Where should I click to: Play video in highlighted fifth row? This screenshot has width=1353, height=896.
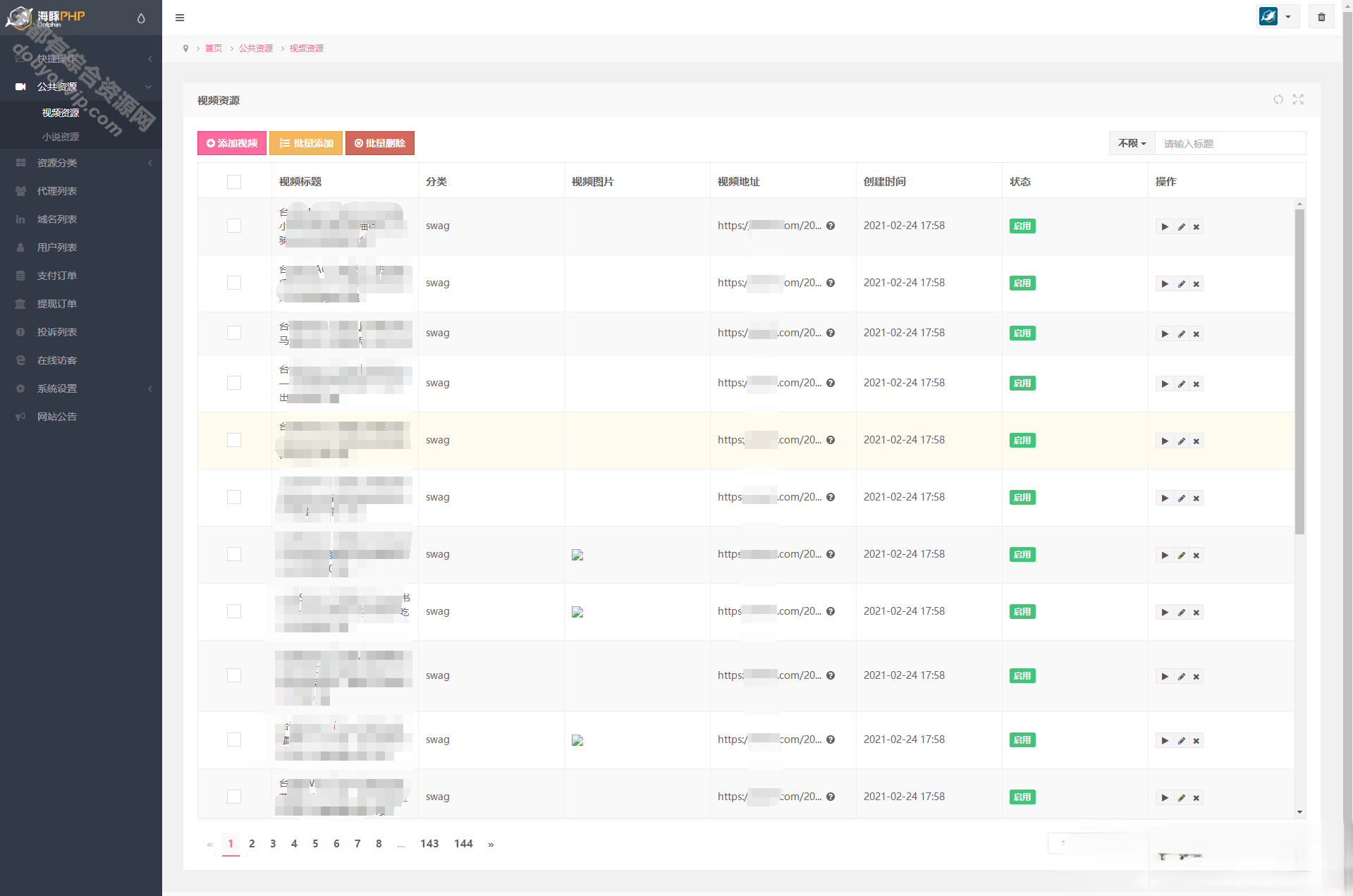click(x=1165, y=441)
